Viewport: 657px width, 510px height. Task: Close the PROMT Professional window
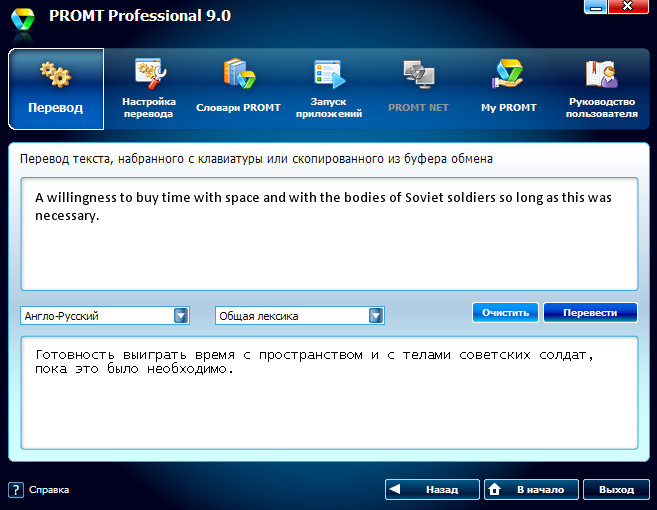click(628, 7)
